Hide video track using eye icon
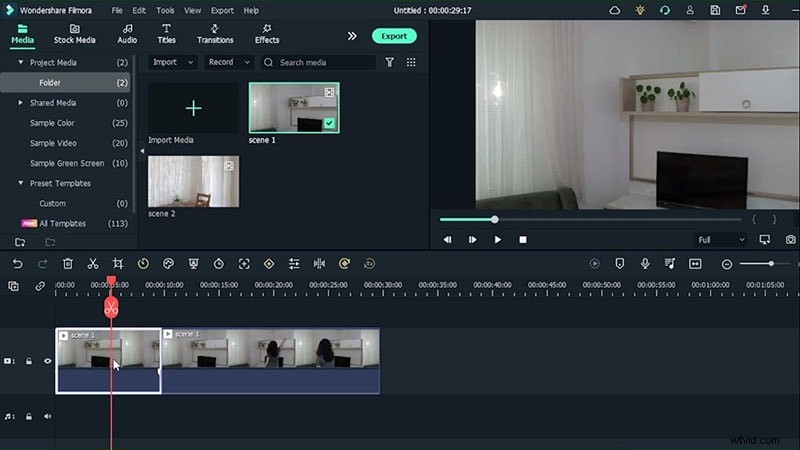Image resolution: width=800 pixels, height=450 pixels. click(47, 361)
